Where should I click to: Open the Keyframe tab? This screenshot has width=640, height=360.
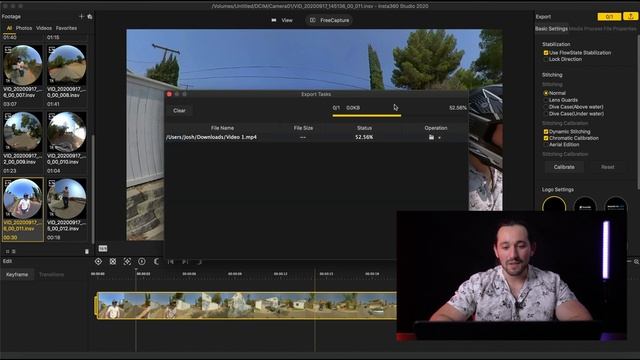[17, 275]
